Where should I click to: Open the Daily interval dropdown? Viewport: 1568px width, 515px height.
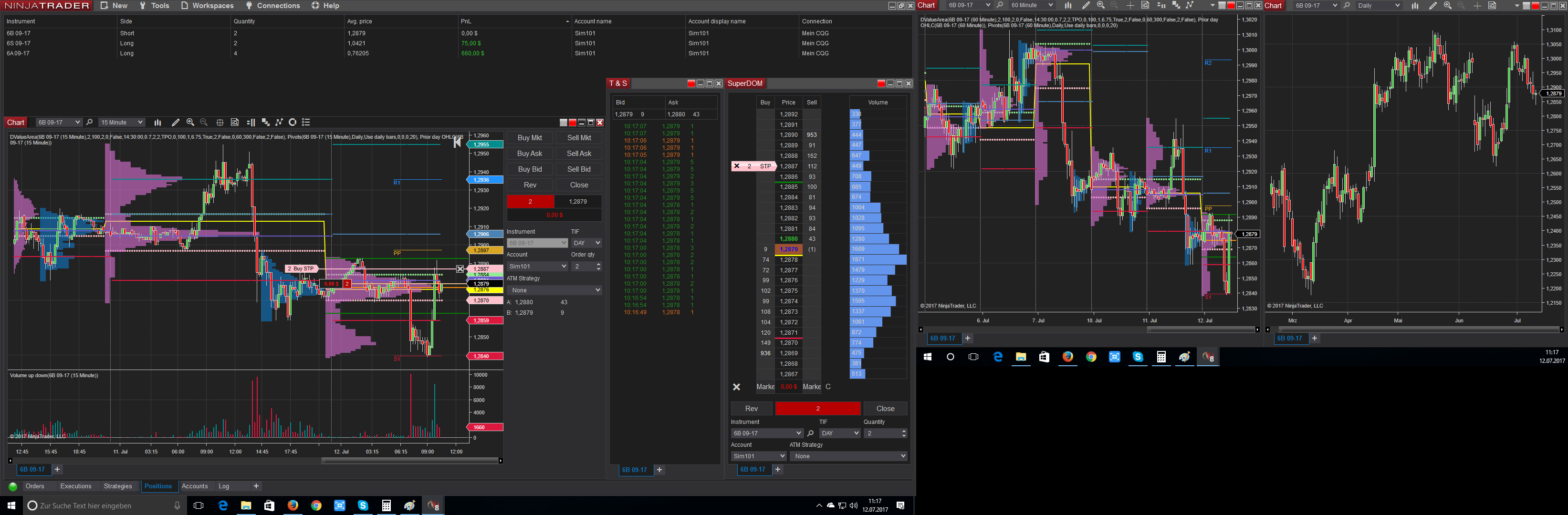tap(1379, 5)
